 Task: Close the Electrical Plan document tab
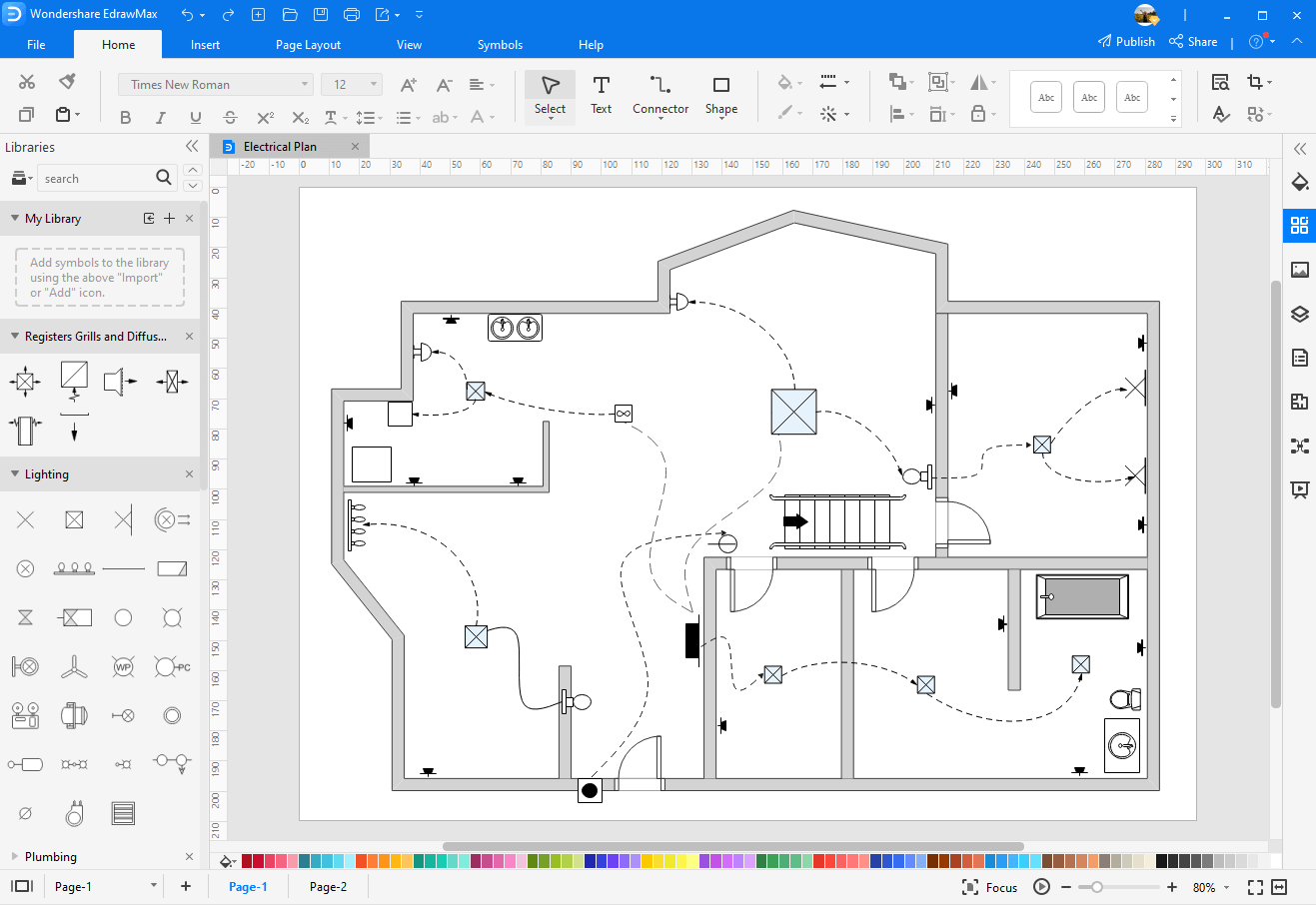coord(355,146)
